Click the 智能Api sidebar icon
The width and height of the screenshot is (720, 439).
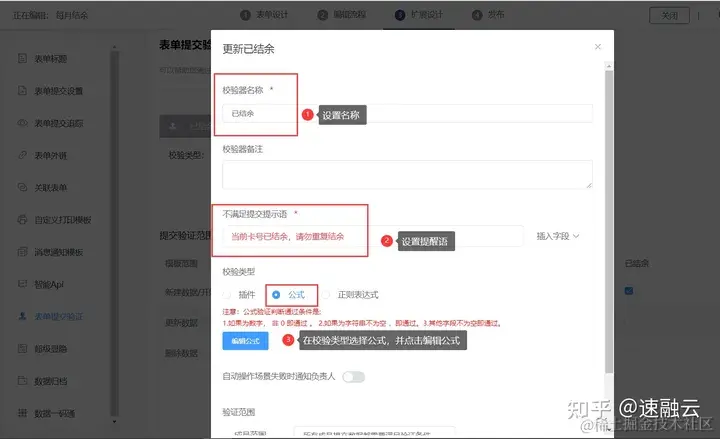click(22, 284)
